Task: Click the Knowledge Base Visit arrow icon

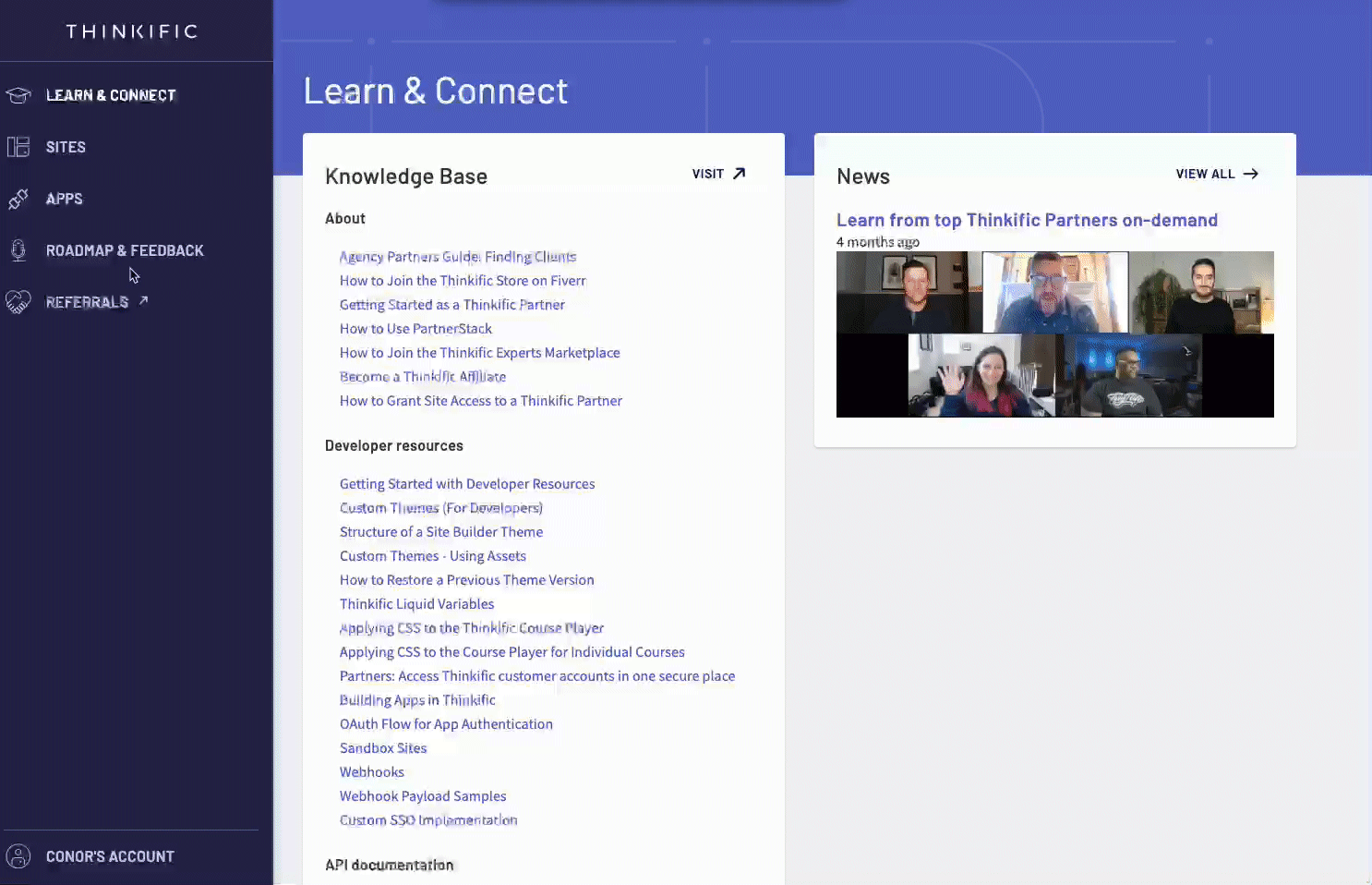Action: coord(739,174)
